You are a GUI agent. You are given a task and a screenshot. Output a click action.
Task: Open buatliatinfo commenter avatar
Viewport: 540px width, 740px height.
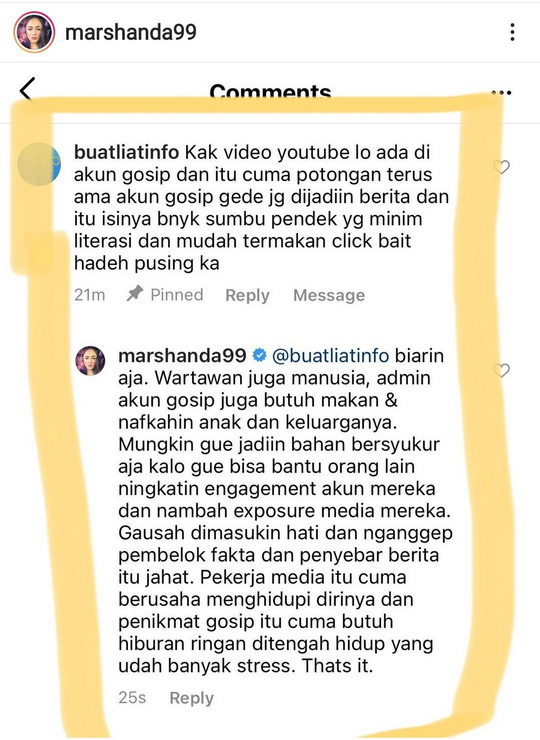(40, 164)
